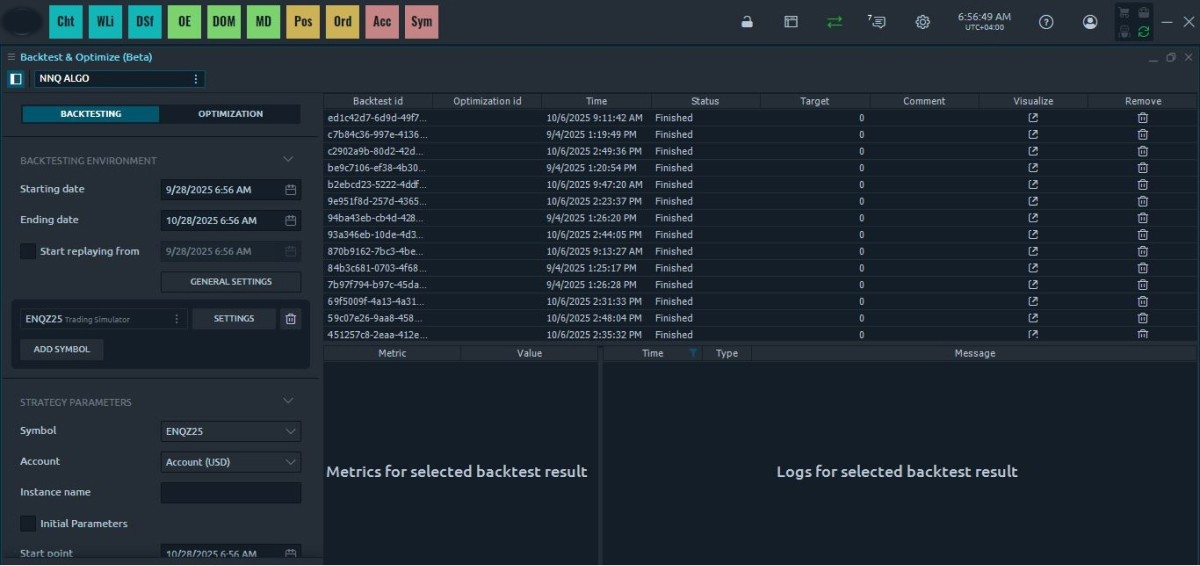1200x566 pixels.
Task: Check the Initial Parameters checkbox
Action: pos(28,524)
